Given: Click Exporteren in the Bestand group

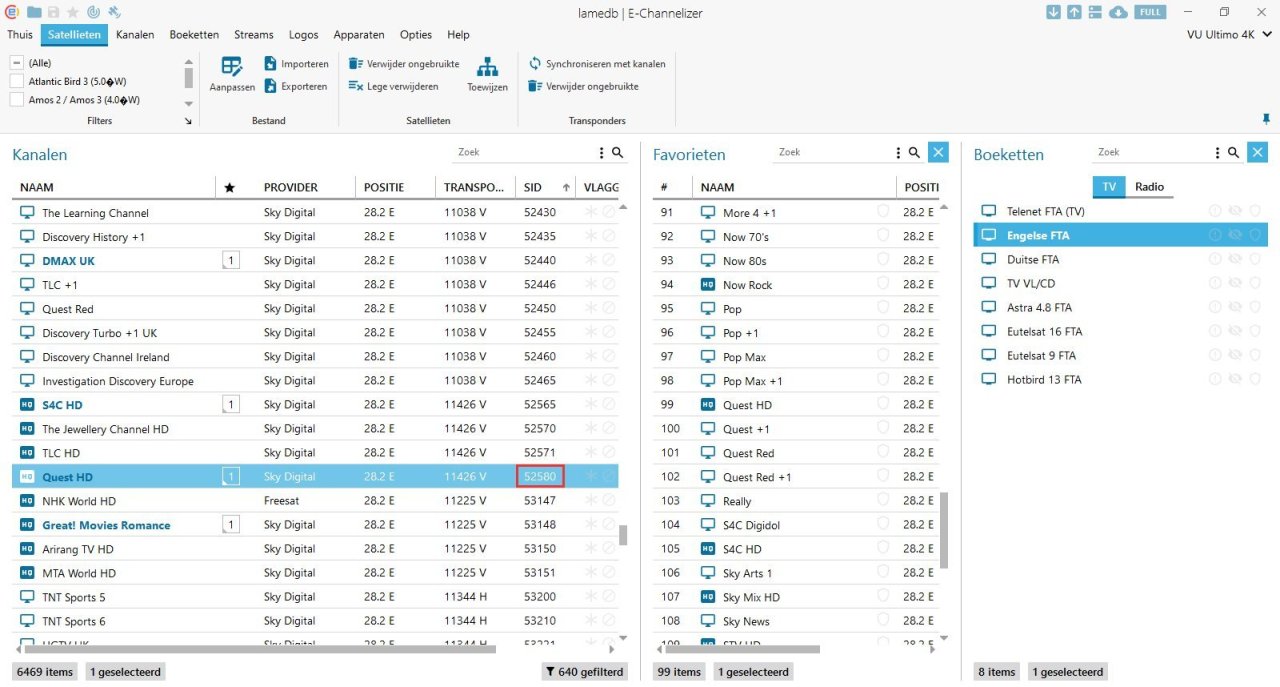Looking at the screenshot, I should 296,87.
